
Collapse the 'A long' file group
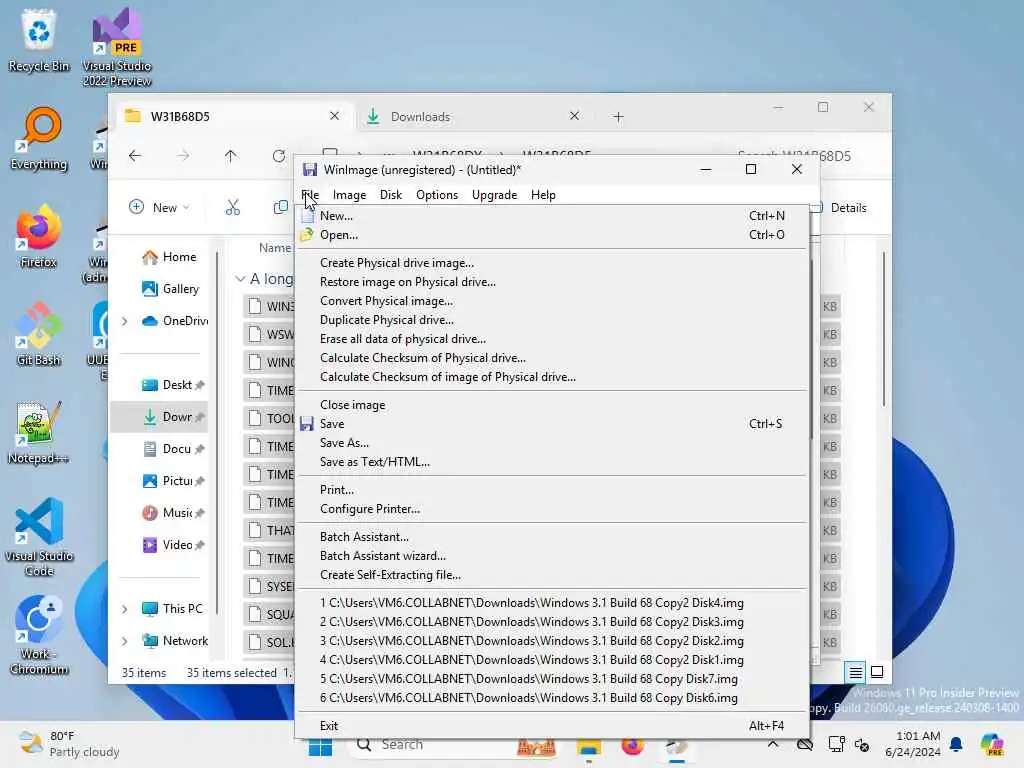[x=240, y=279]
